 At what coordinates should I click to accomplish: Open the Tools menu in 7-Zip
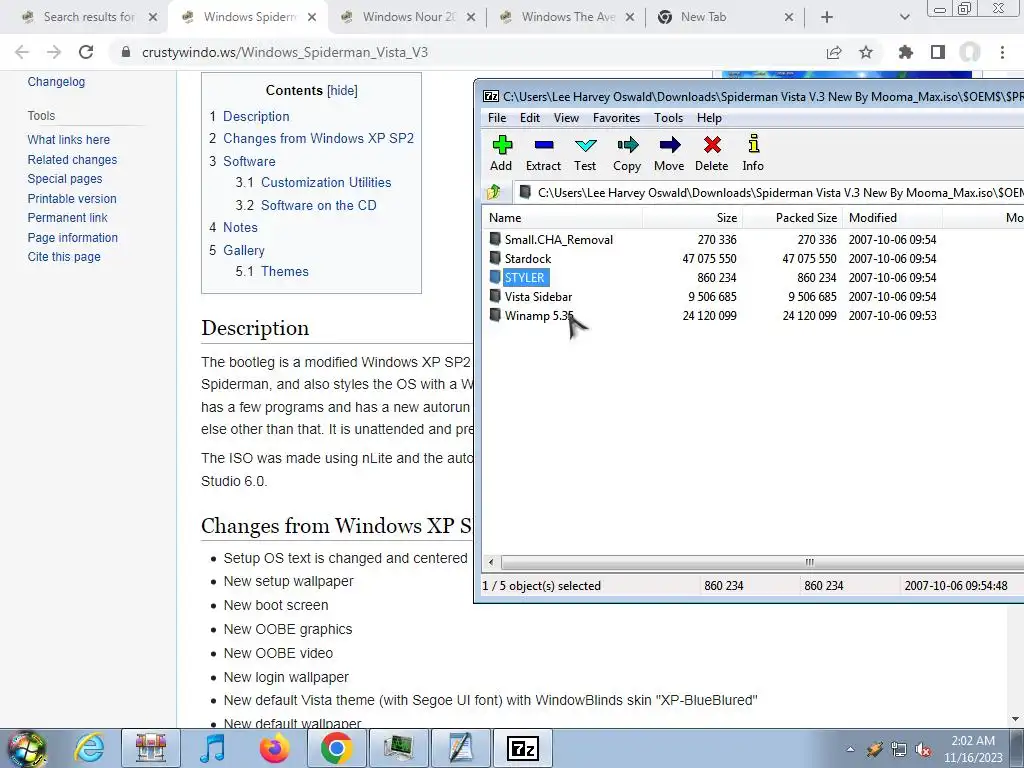[669, 118]
